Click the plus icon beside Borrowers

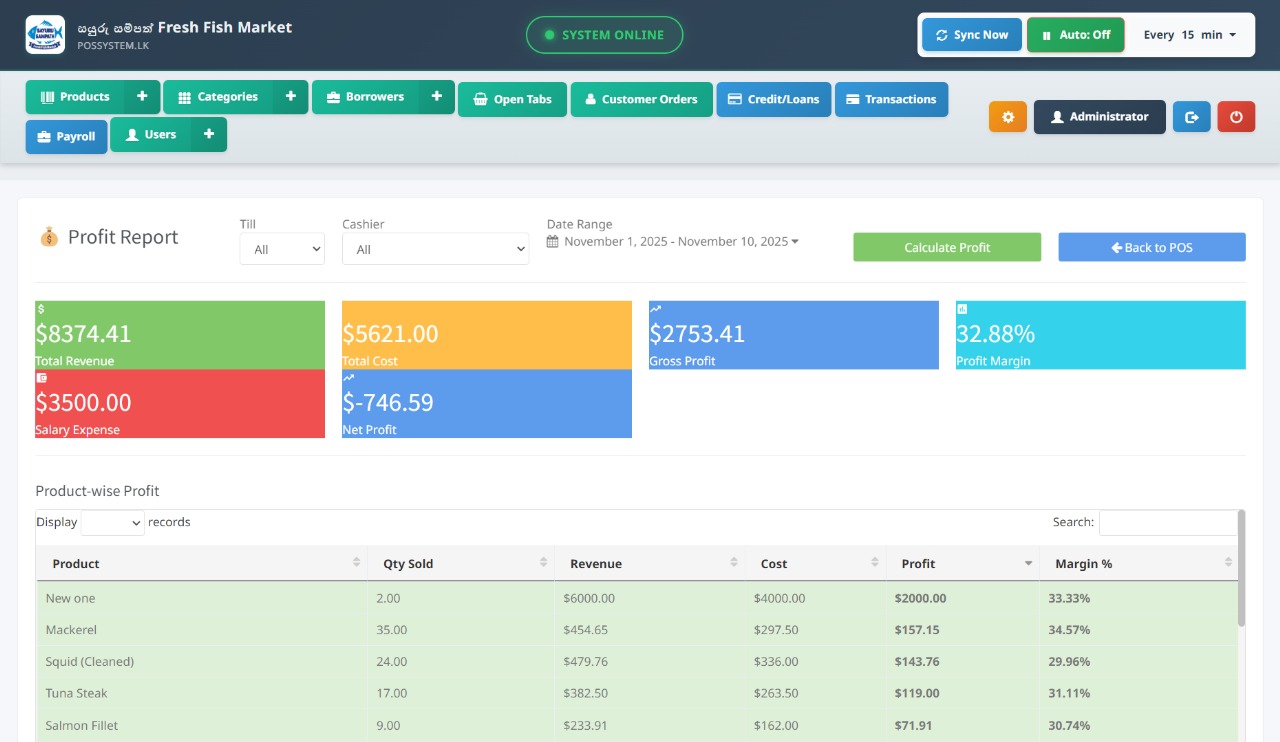[x=436, y=97]
